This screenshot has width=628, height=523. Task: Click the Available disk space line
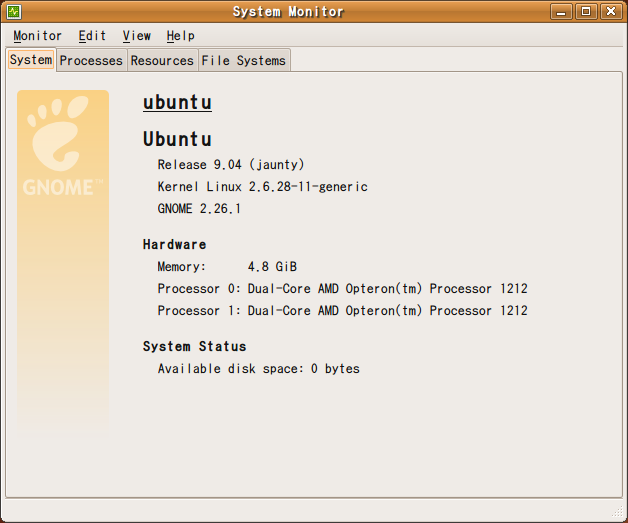(x=258, y=369)
